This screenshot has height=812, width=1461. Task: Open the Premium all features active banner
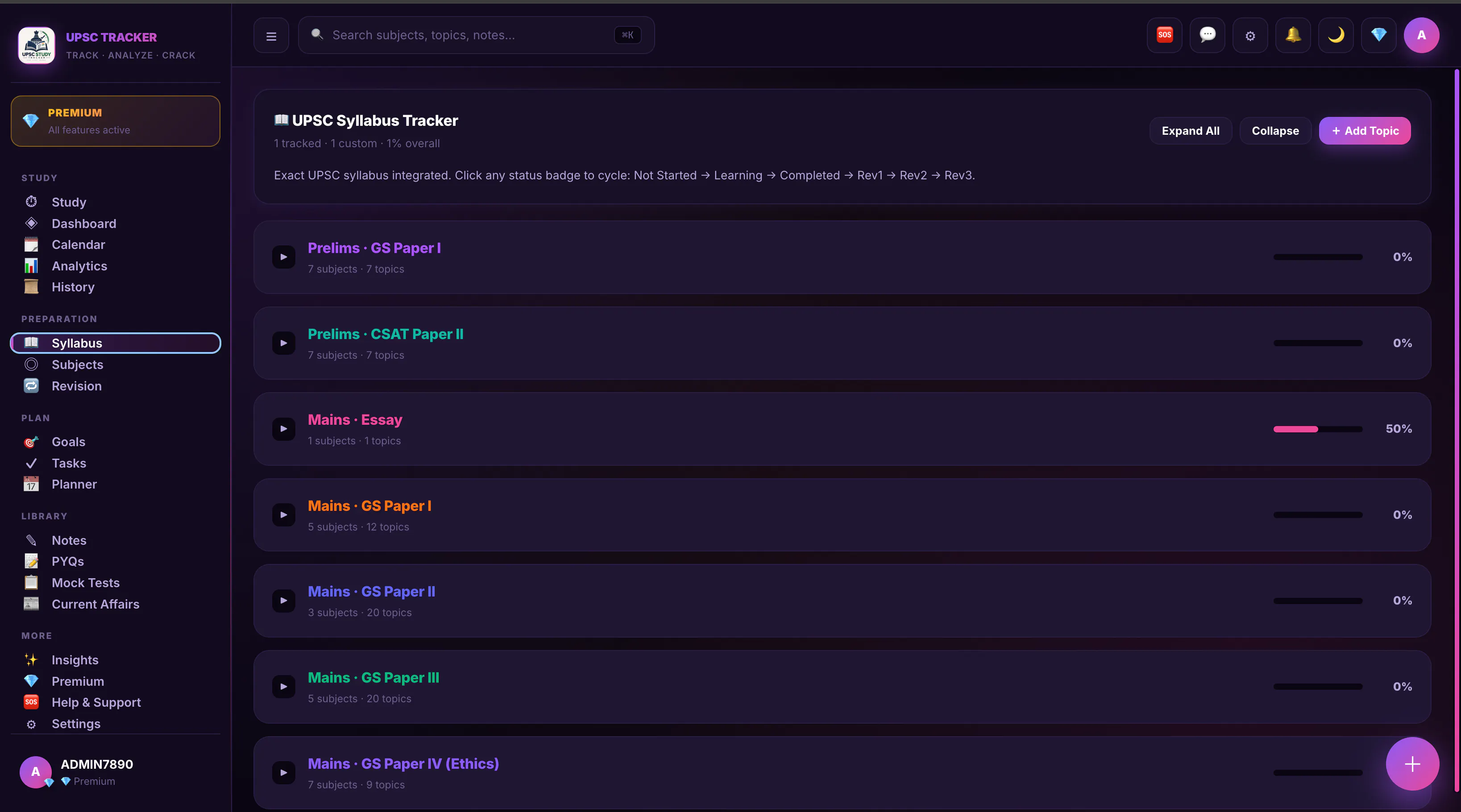click(x=115, y=121)
